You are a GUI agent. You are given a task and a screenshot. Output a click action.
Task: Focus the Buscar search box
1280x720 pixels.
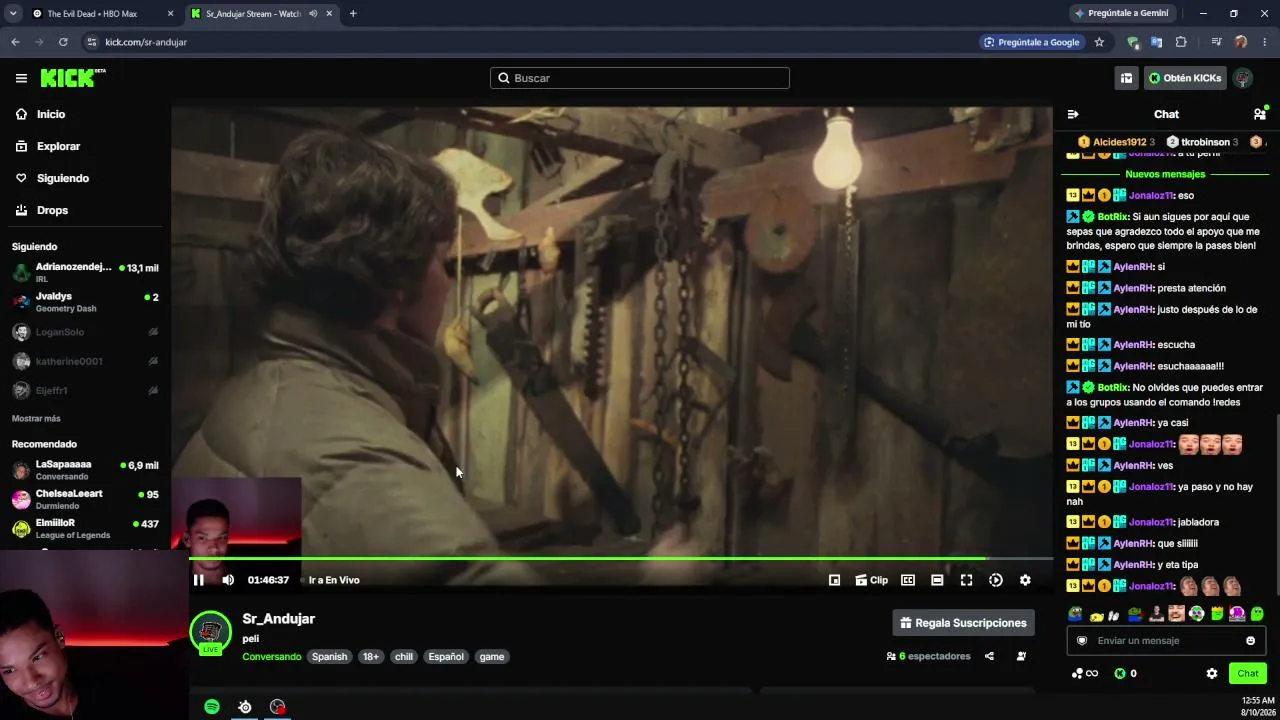pyautogui.click(x=640, y=78)
